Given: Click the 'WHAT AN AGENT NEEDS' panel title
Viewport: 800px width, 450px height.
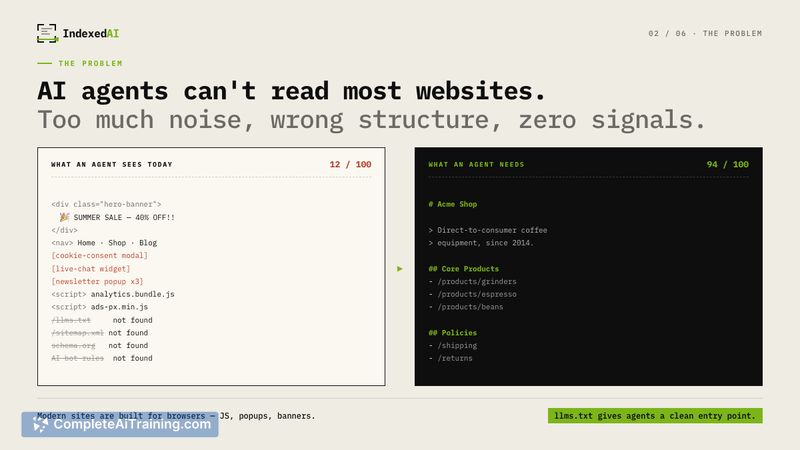Looking at the screenshot, I should [x=476, y=164].
